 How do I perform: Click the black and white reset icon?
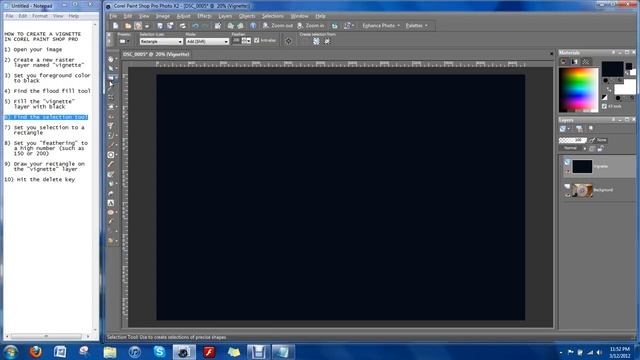tap(604, 97)
